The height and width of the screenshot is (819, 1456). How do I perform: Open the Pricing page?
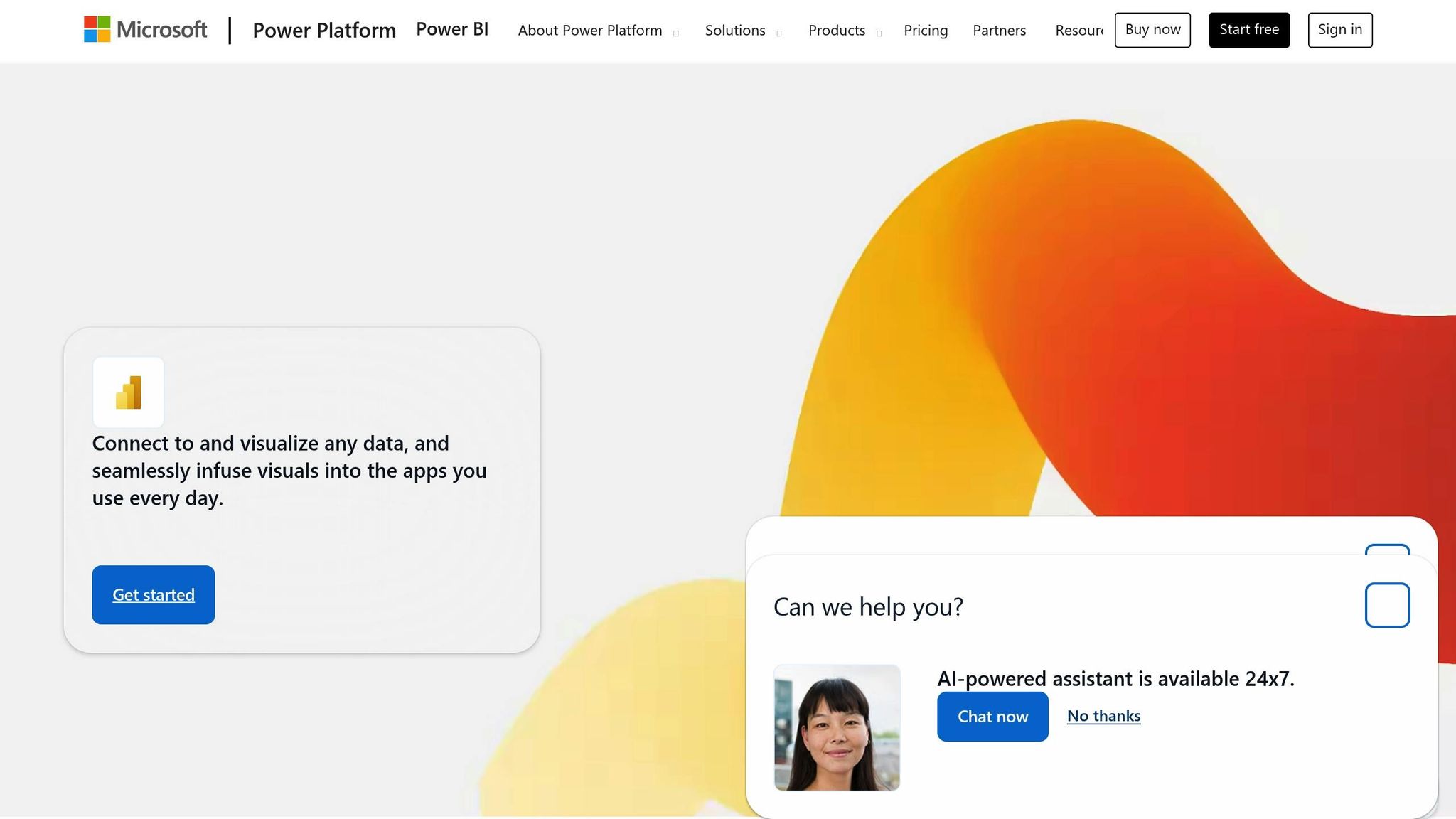point(926,31)
